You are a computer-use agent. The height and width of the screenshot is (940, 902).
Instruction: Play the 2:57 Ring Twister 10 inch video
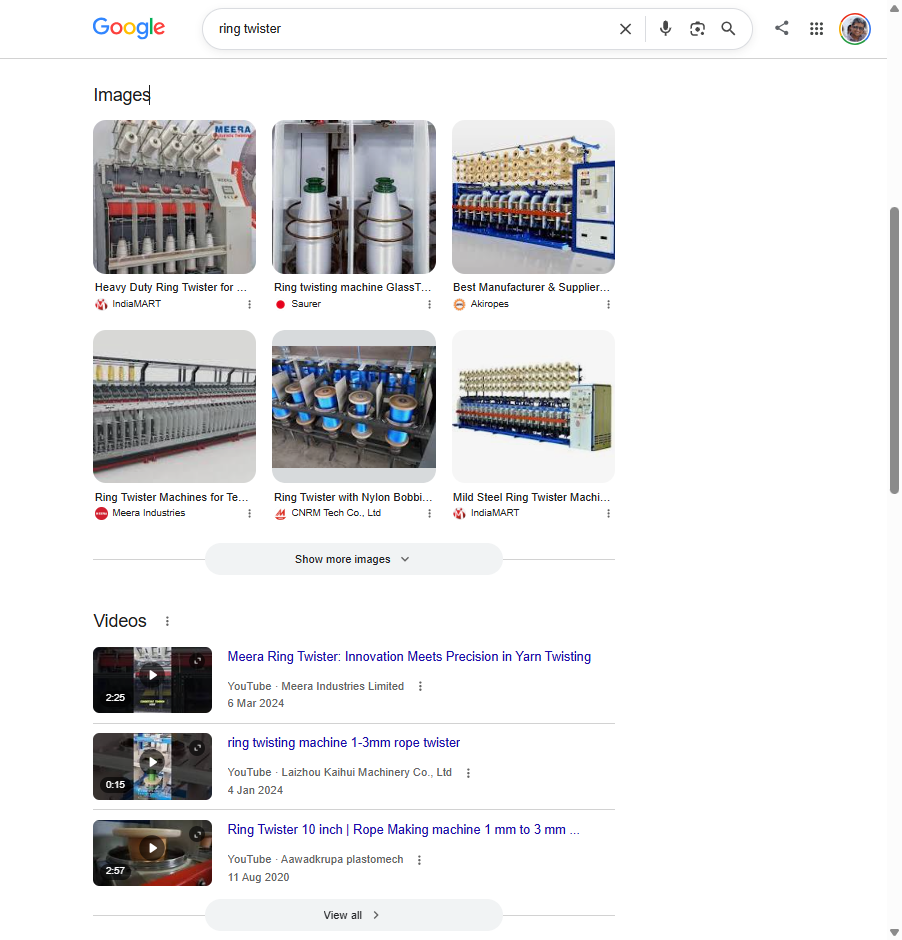(x=152, y=853)
